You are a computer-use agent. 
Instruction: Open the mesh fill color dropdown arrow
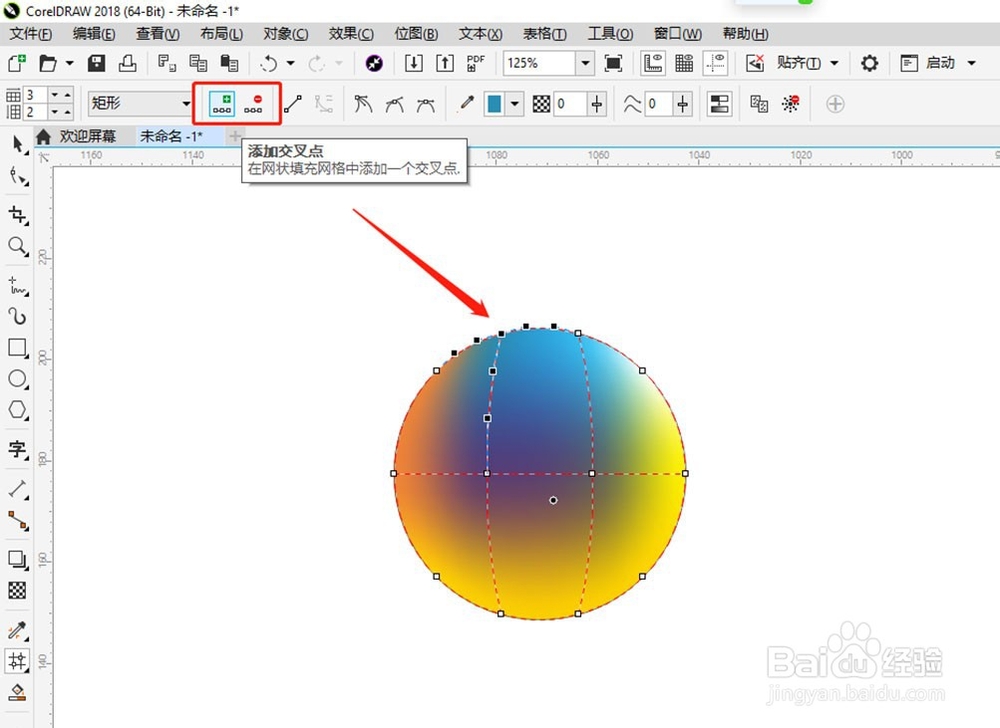[514, 103]
